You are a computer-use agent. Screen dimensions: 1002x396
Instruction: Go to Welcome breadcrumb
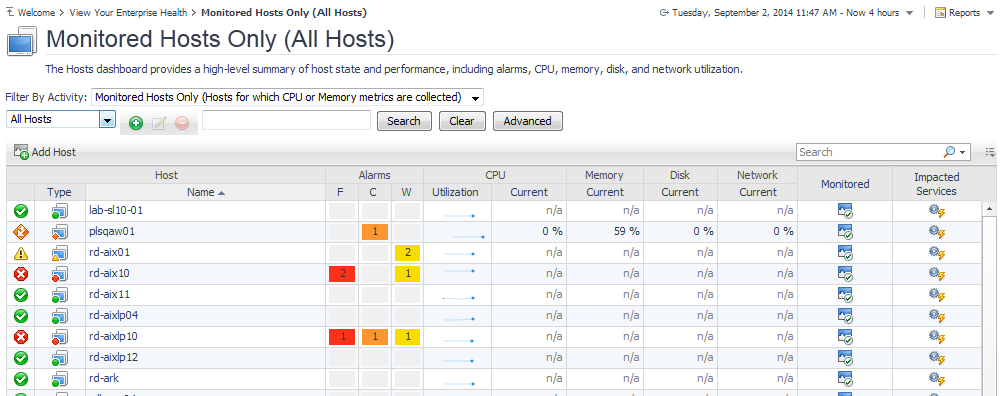[x=36, y=13]
